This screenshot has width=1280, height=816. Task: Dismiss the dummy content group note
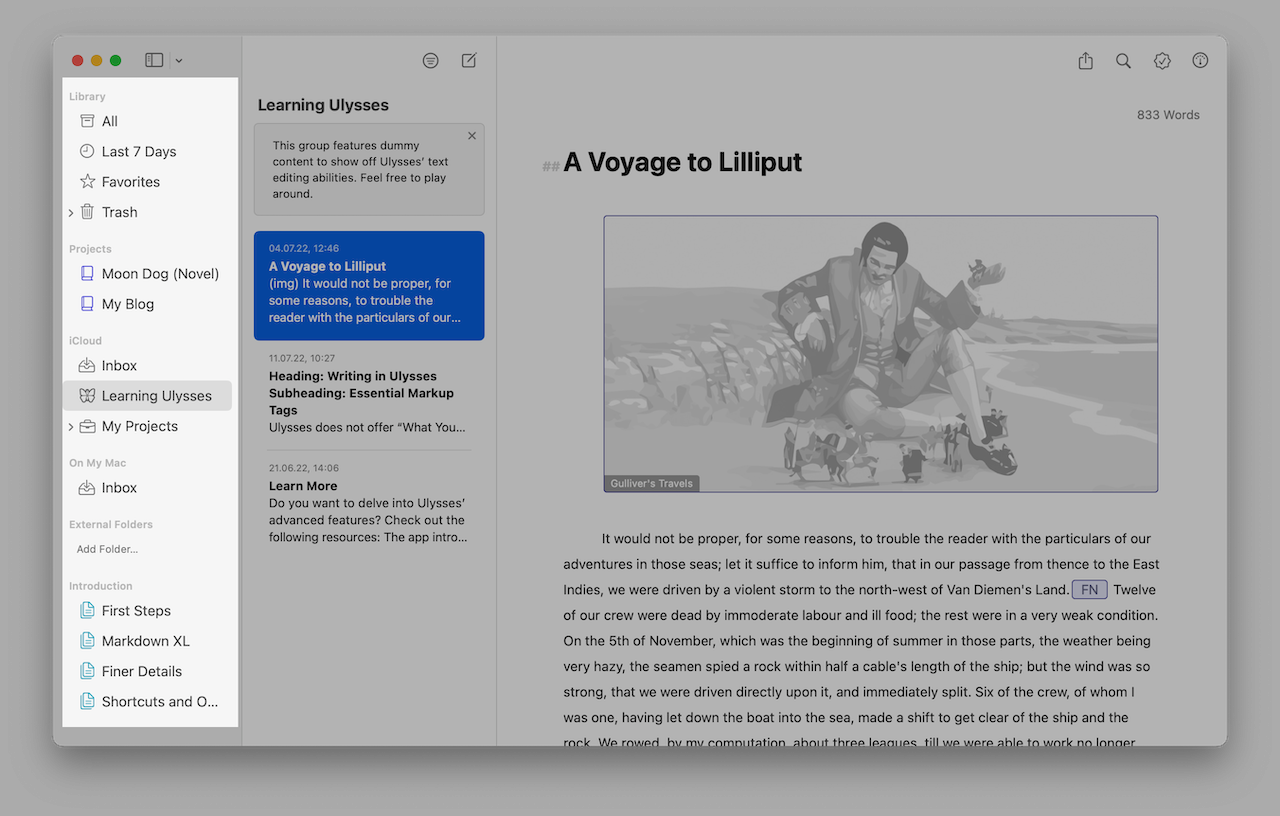pyautogui.click(x=472, y=136)
